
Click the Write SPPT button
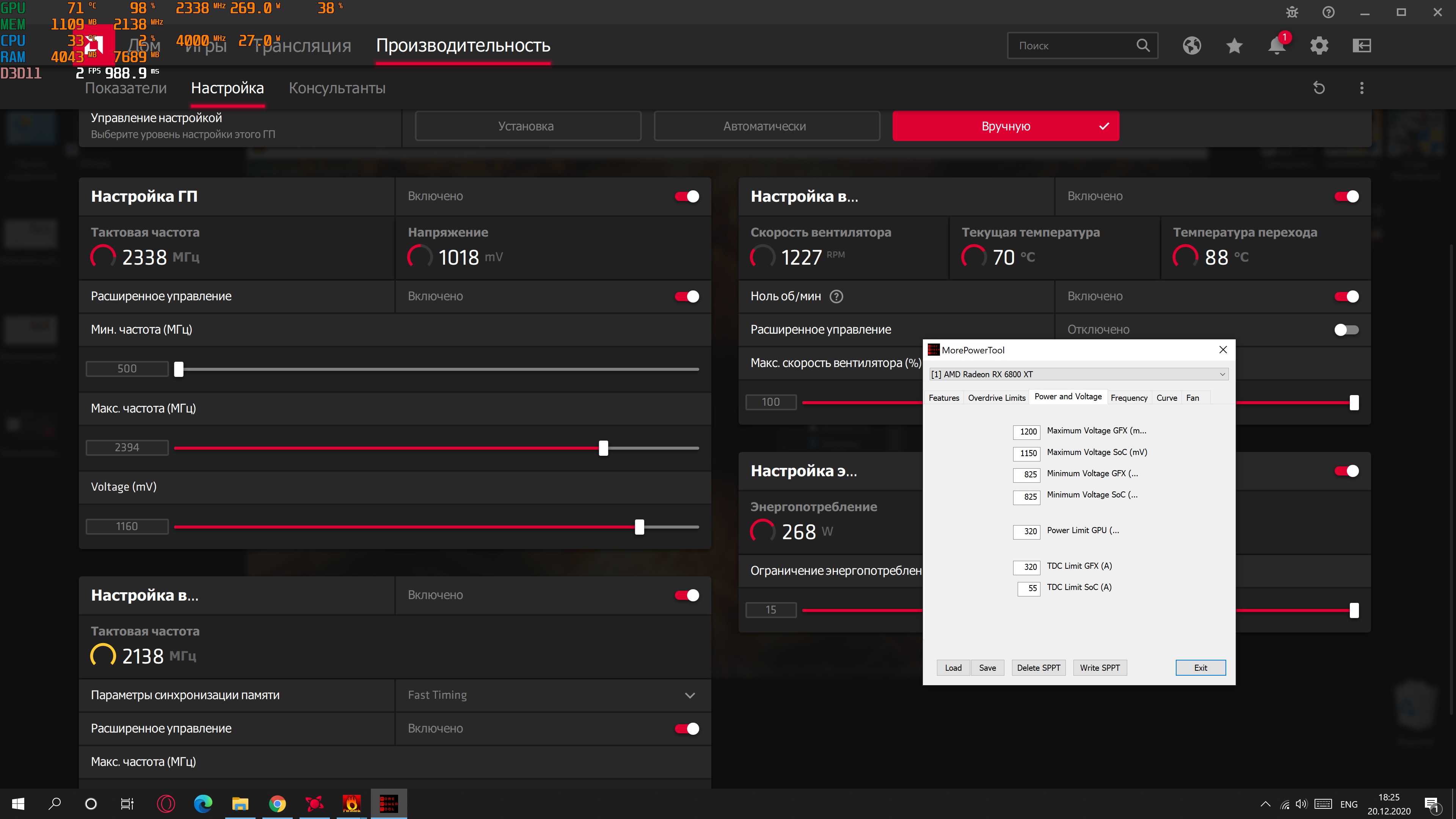point(1099,667)
